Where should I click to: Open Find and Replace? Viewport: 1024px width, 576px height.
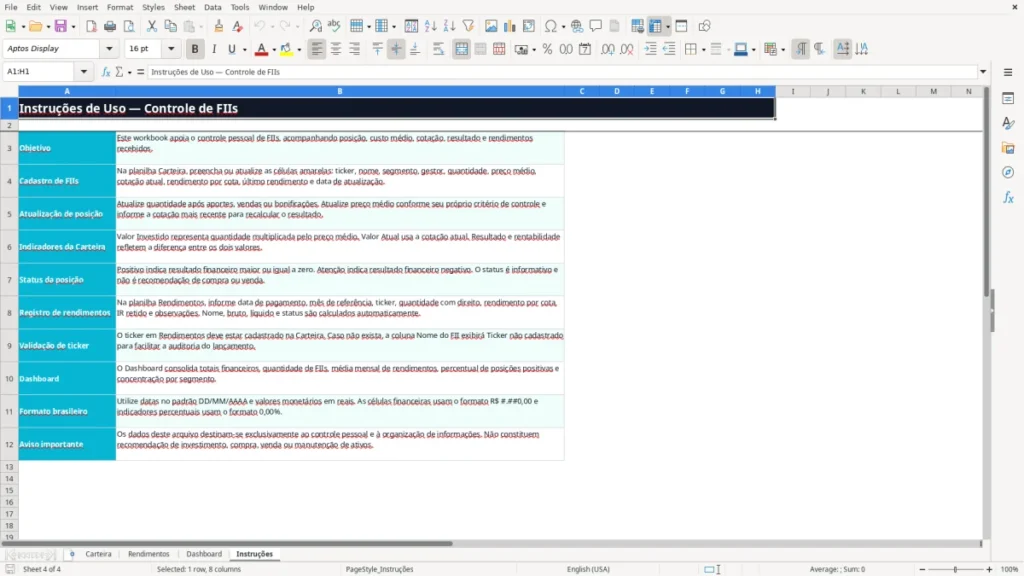click(x=315, y=26)
